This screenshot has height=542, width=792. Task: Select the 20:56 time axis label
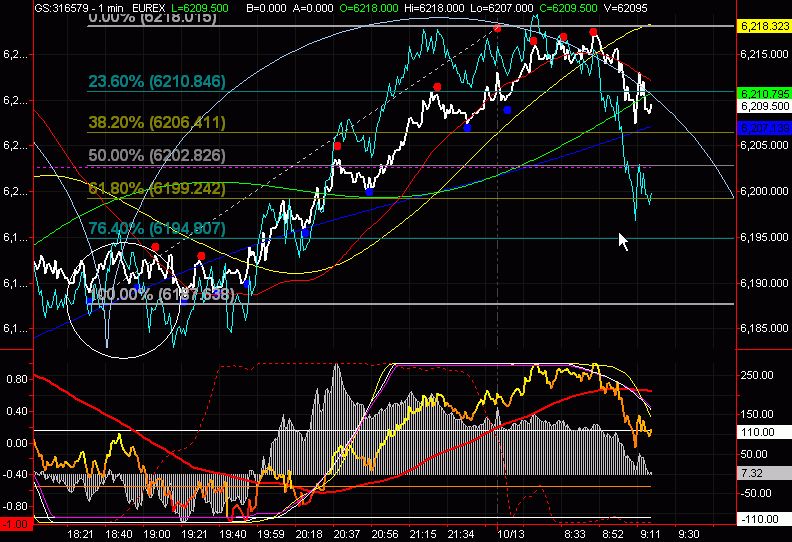coord(385,534)
